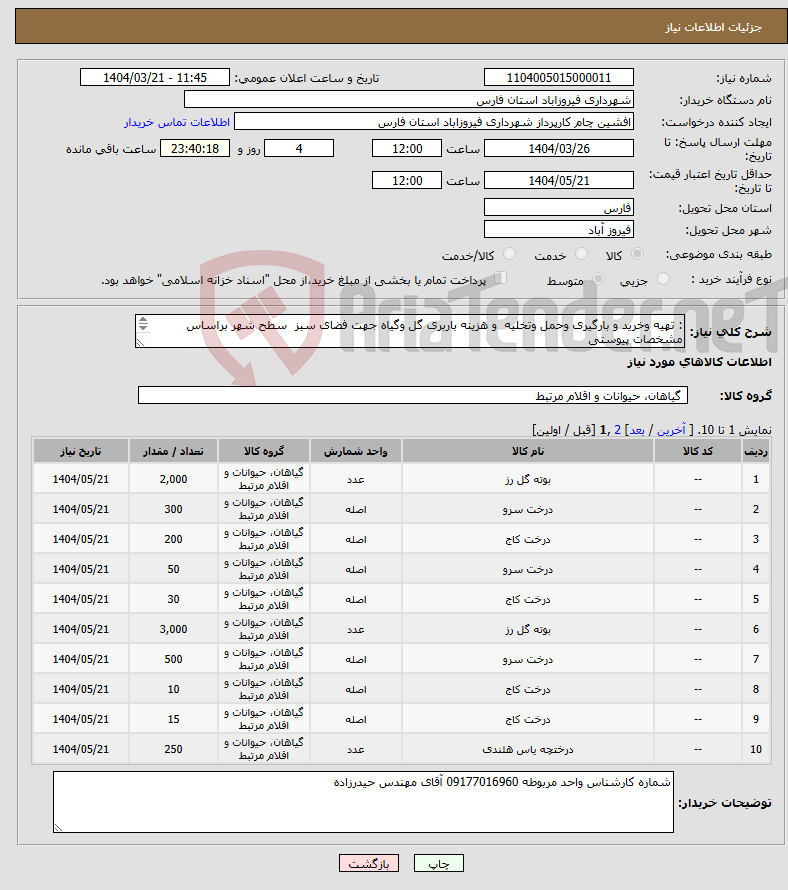Click the کد کالا column header
The width and height of the screenshot is (788, 890).
[x=698, y=451]
